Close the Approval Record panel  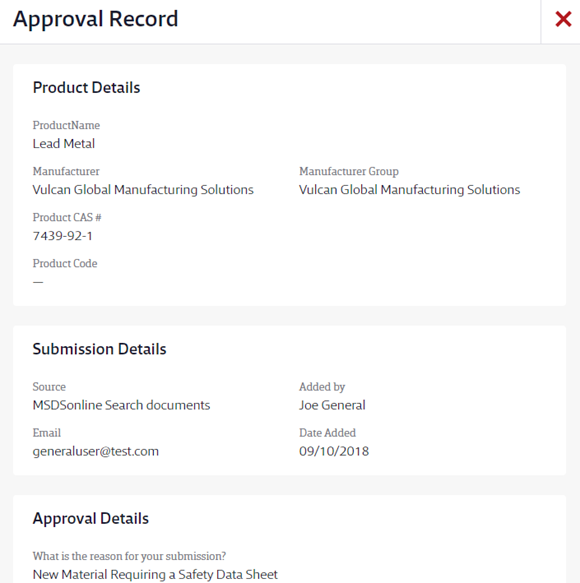563,19
